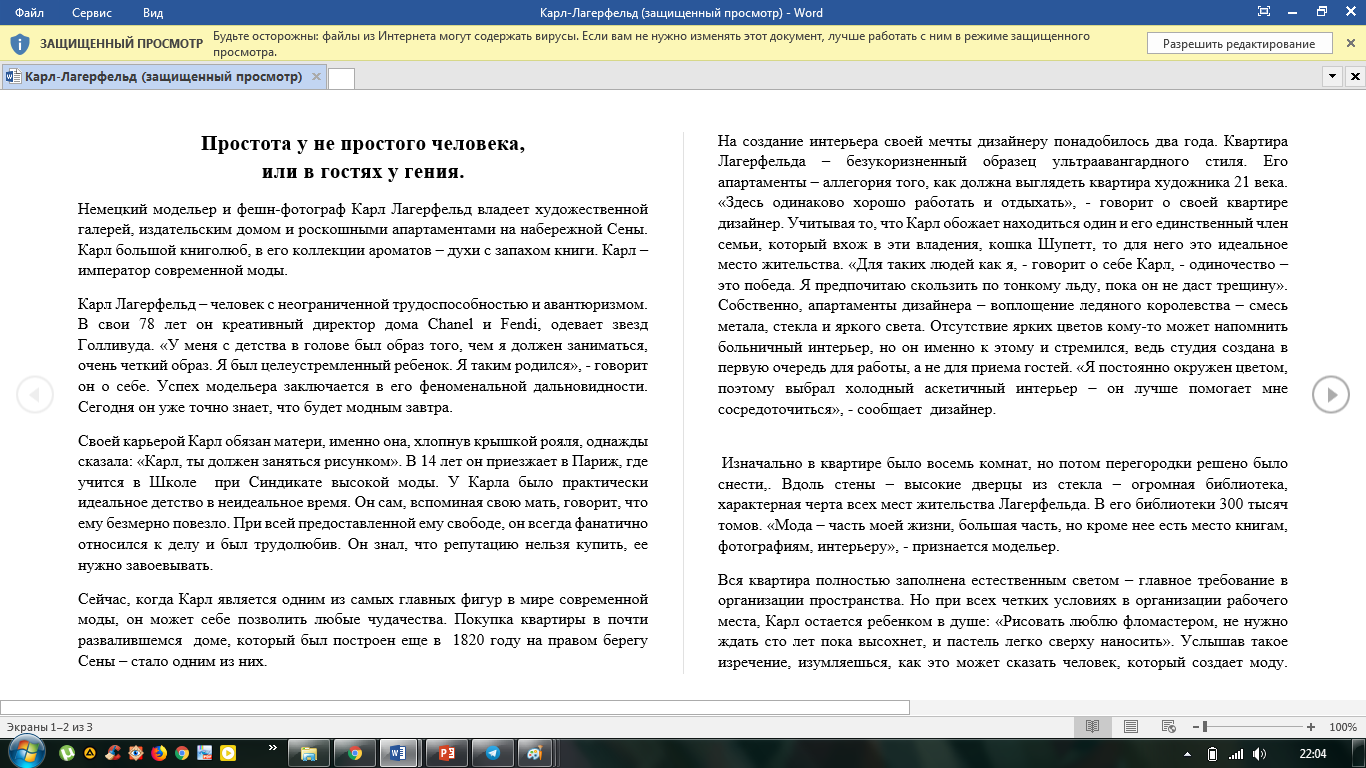The height and width of the screenshot is (768, 1366).
Task: Click the protected view shield icon
Action: pyautogui.click(x=19, y=44)
